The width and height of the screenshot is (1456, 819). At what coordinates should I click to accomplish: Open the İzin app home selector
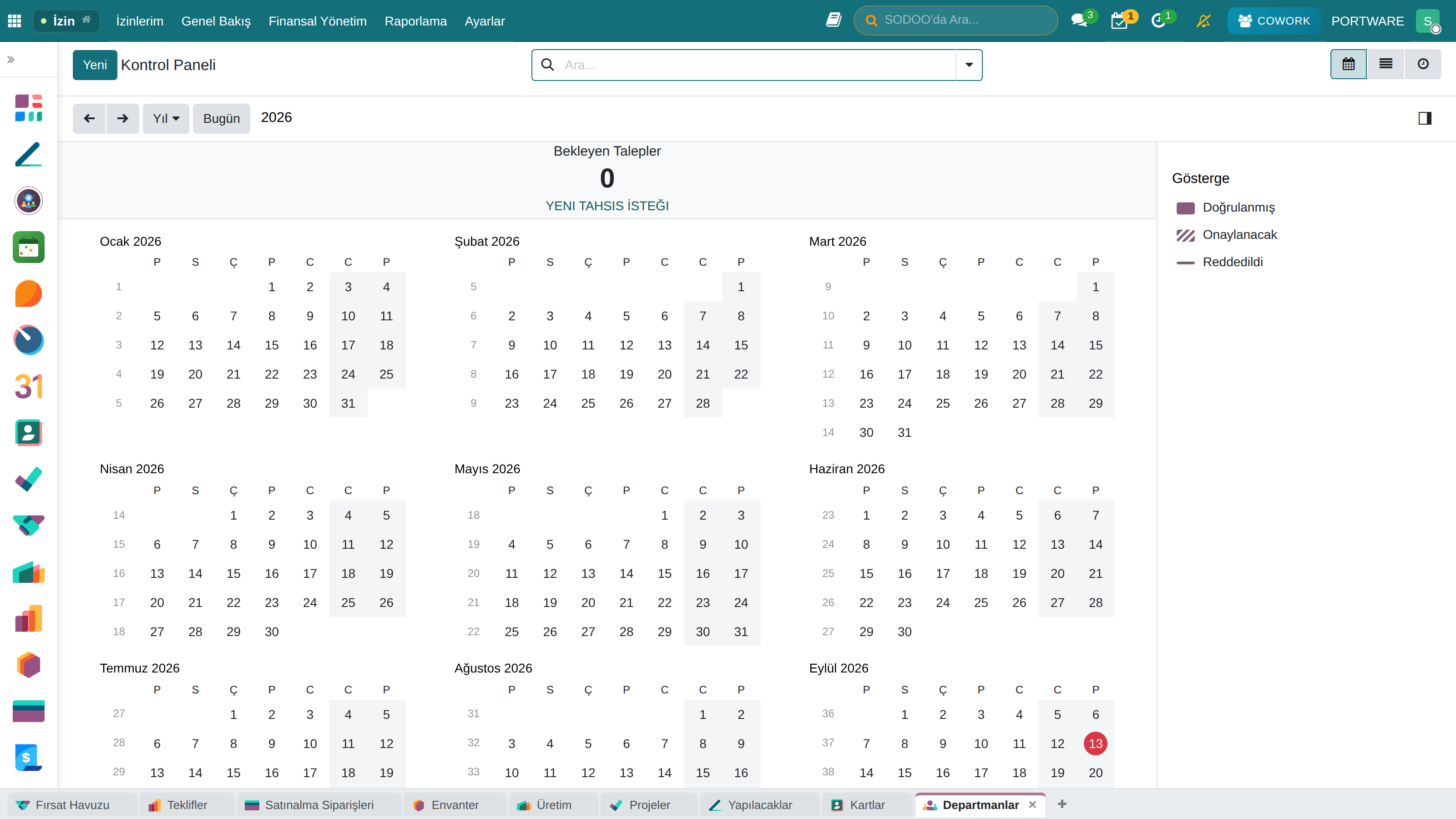coord(66,21)
